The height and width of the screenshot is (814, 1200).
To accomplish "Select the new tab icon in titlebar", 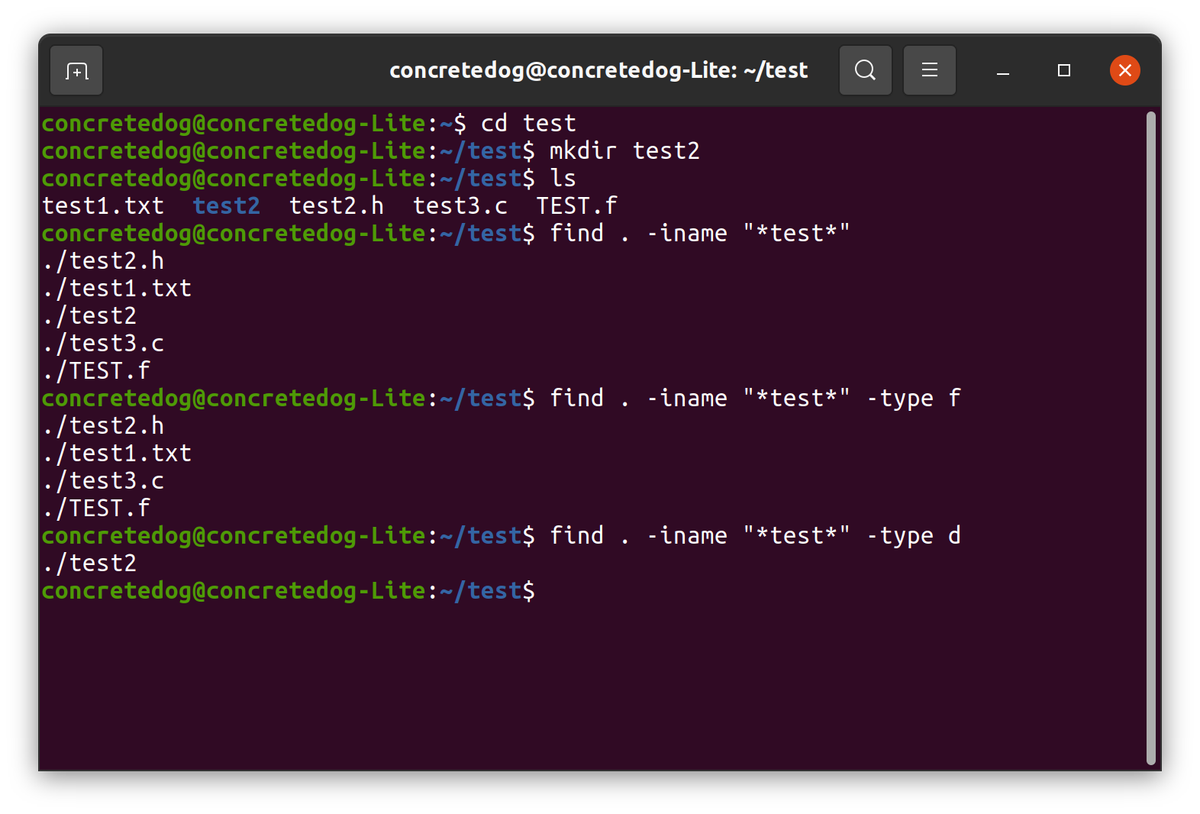I will (76, 70).
